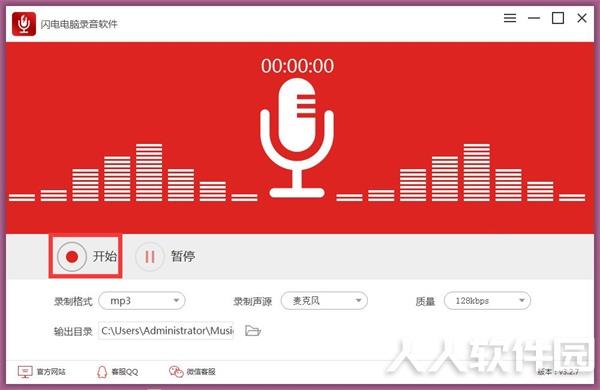
Task: Maximize the recorder window
Action: (558, 18)
